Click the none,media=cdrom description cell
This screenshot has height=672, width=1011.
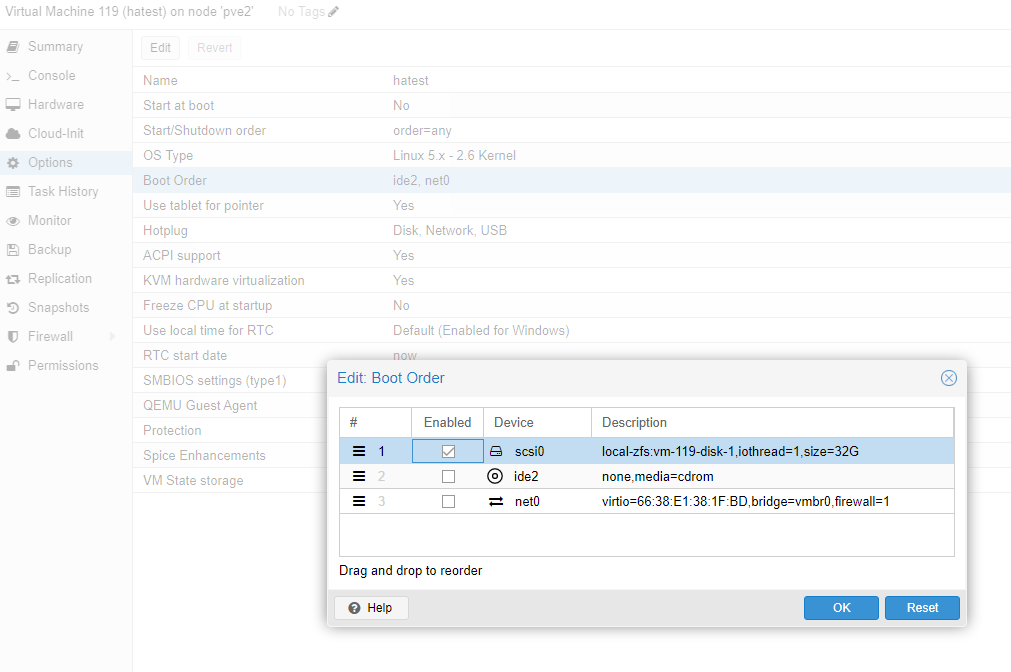point(772,477)
